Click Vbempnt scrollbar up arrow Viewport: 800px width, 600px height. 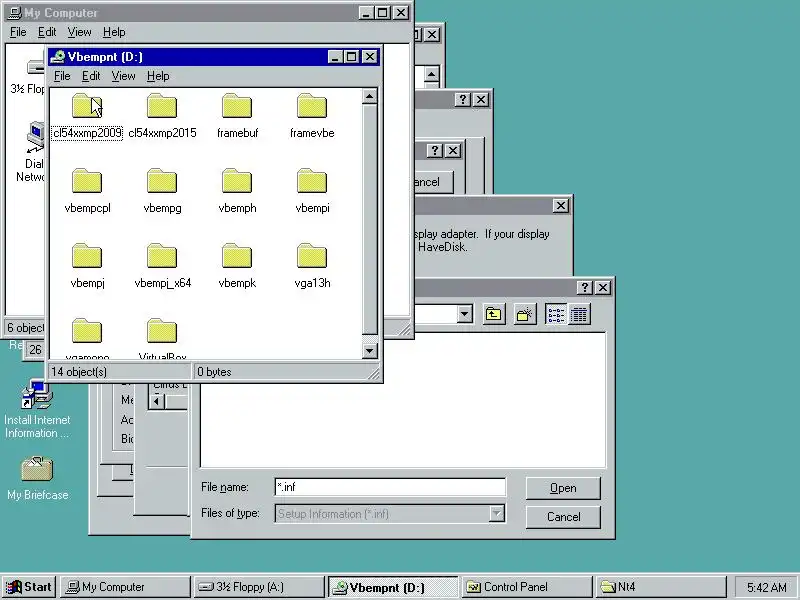pos(369,96)
